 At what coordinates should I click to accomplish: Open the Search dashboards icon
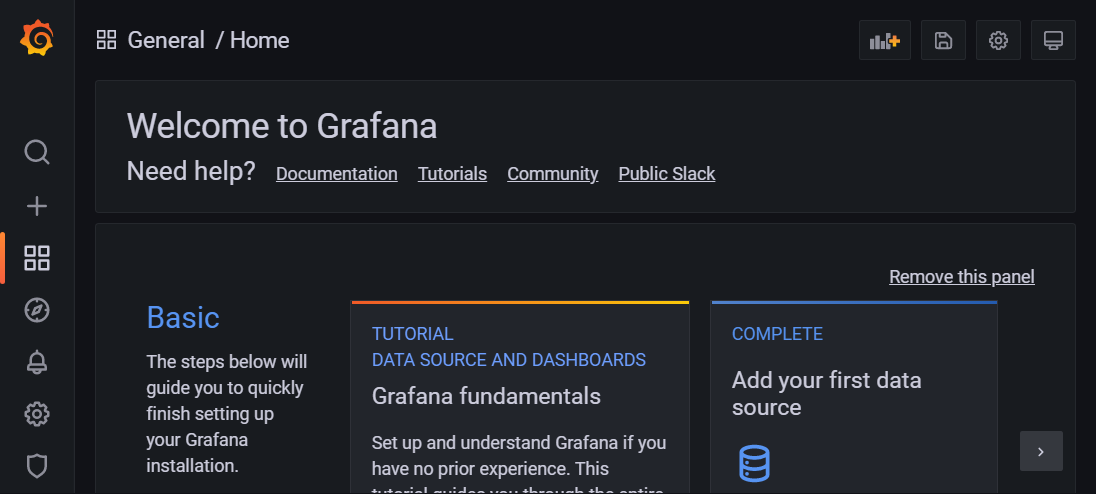click(x=37, y=152)
